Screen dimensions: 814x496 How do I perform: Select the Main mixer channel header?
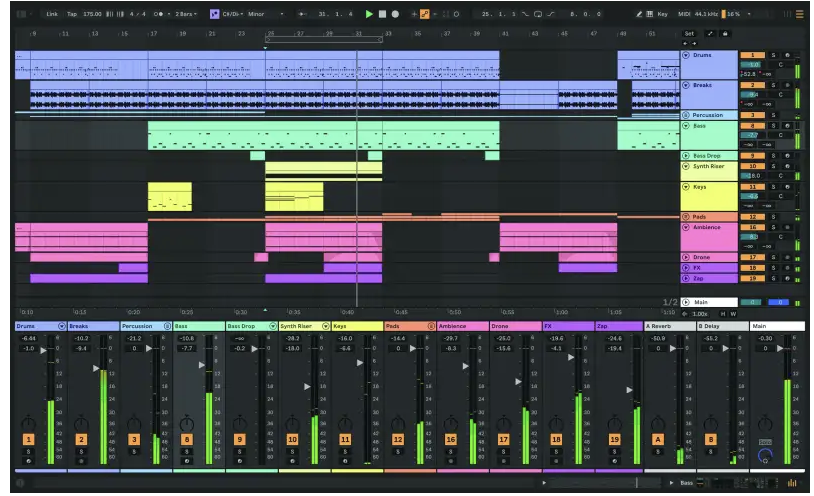pos(777,326)
